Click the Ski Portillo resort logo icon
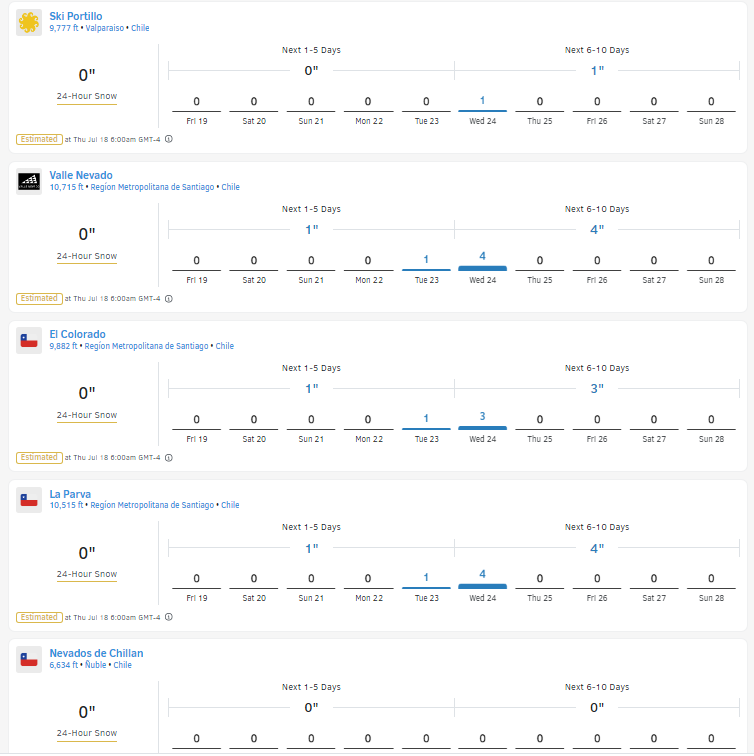Viewport: 754px width, 756px height. tap(29, 22)
